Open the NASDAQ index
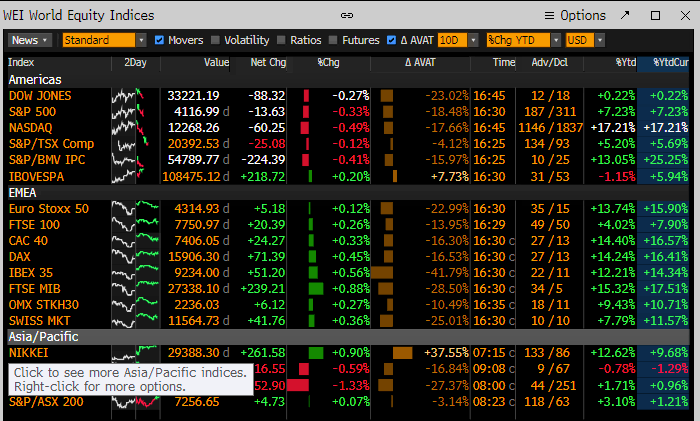 click(30, 128)
